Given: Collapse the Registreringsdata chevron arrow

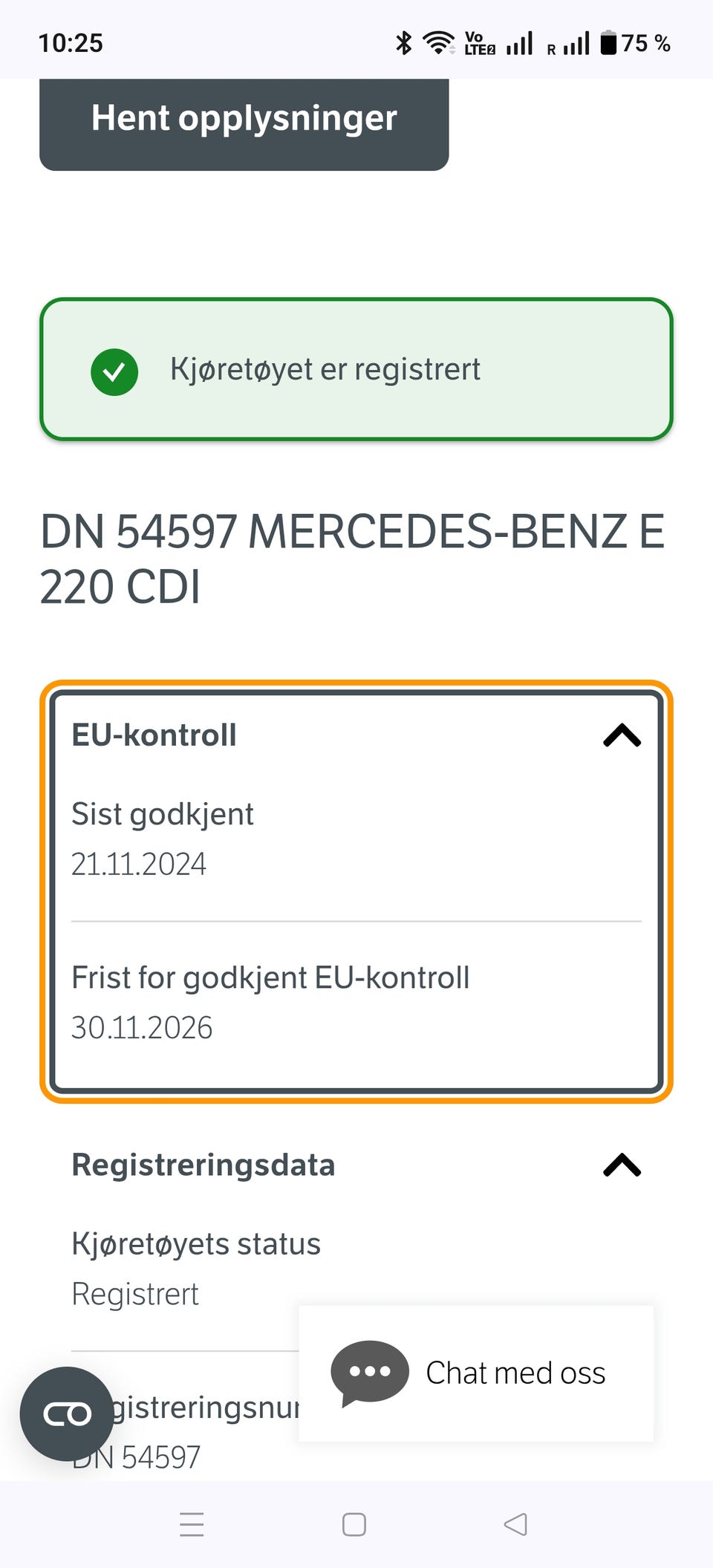Looking at the screenshot, I should tap(622, 1165).
